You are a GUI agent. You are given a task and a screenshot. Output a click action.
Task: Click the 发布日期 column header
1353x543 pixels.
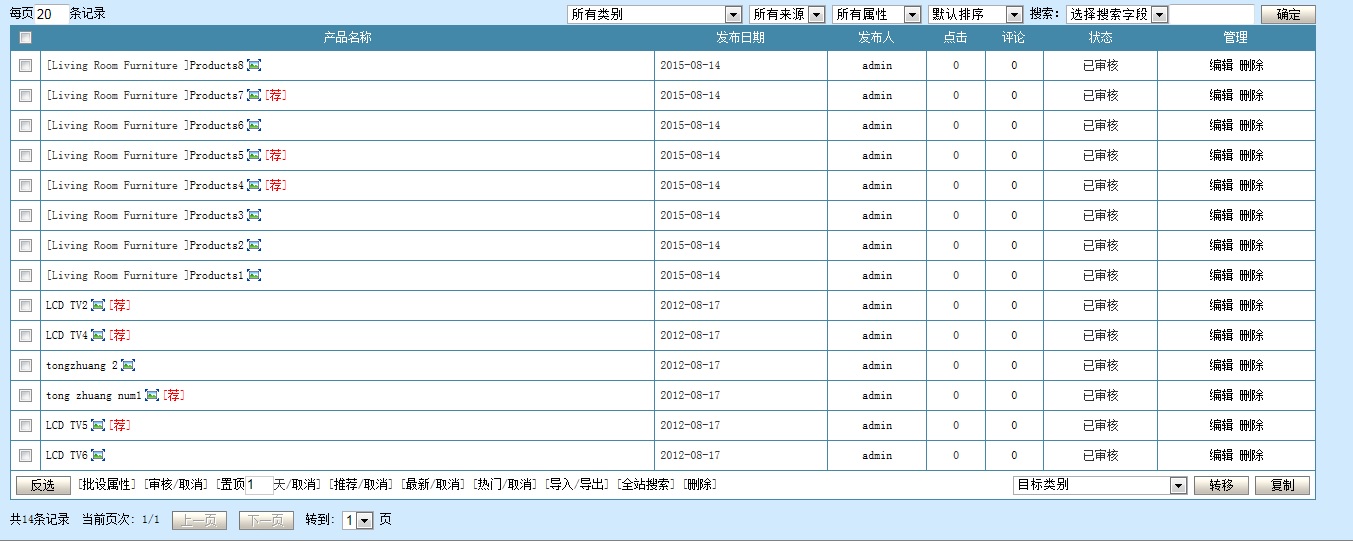[740, 38]
